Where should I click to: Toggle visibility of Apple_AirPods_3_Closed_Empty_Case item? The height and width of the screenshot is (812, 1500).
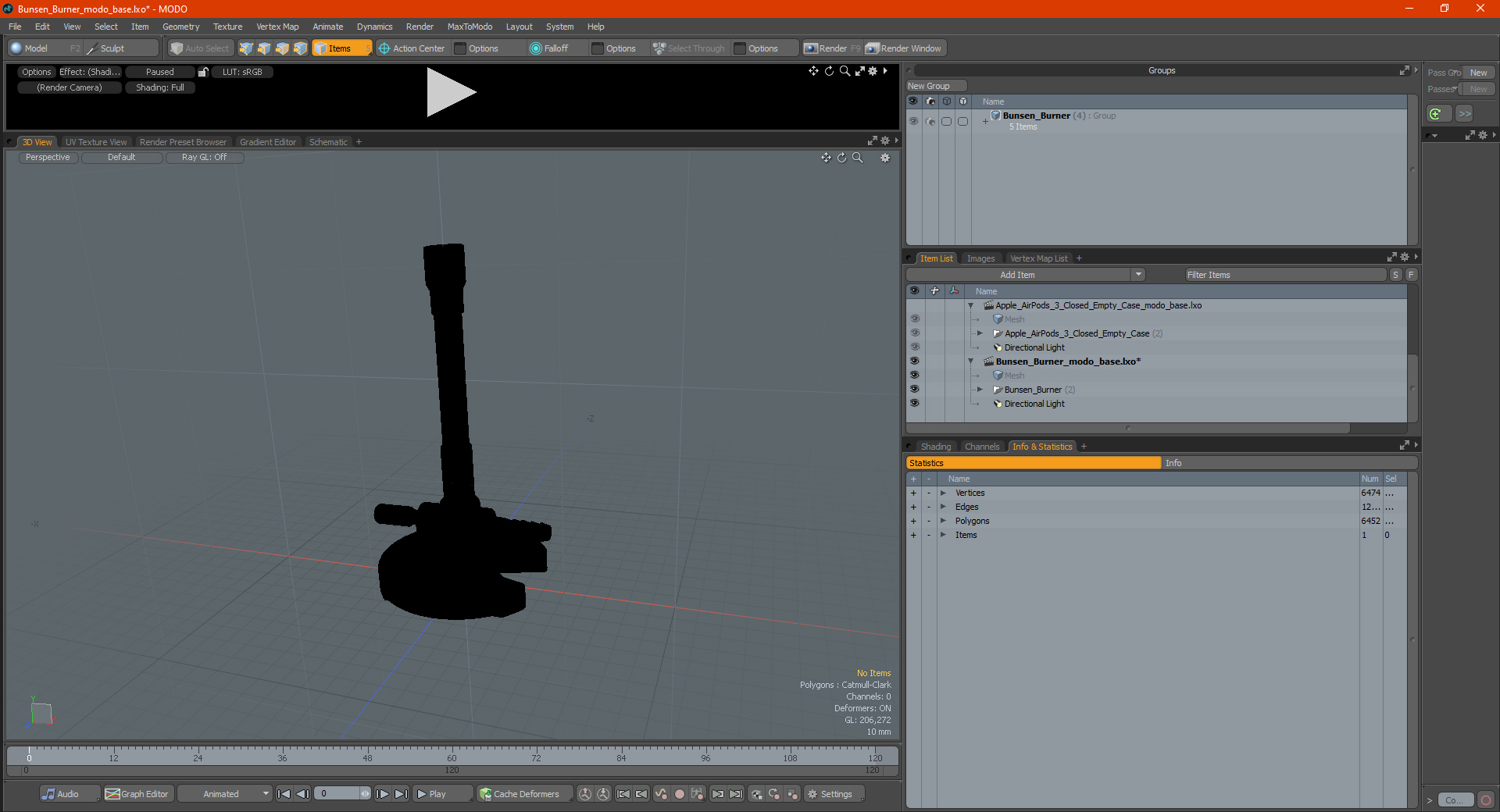click(x=915, y=333)
